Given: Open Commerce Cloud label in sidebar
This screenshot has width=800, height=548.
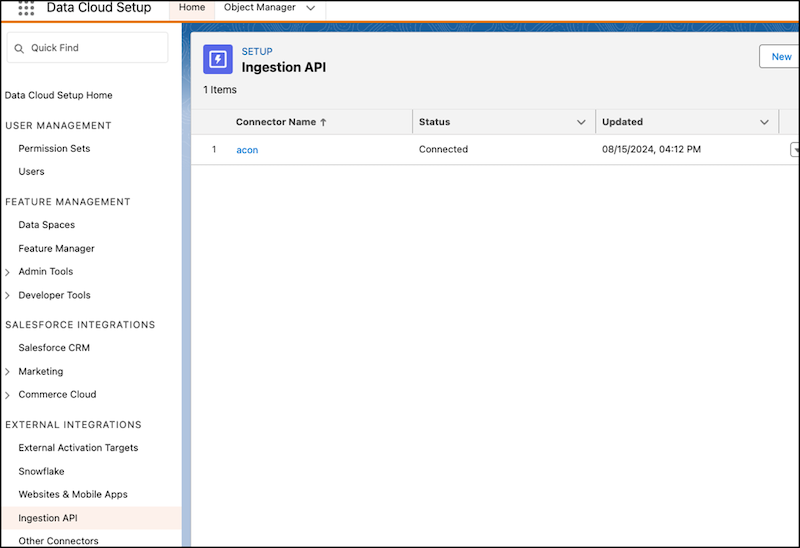Looking at the screenshot, I should tap(57, 394).
